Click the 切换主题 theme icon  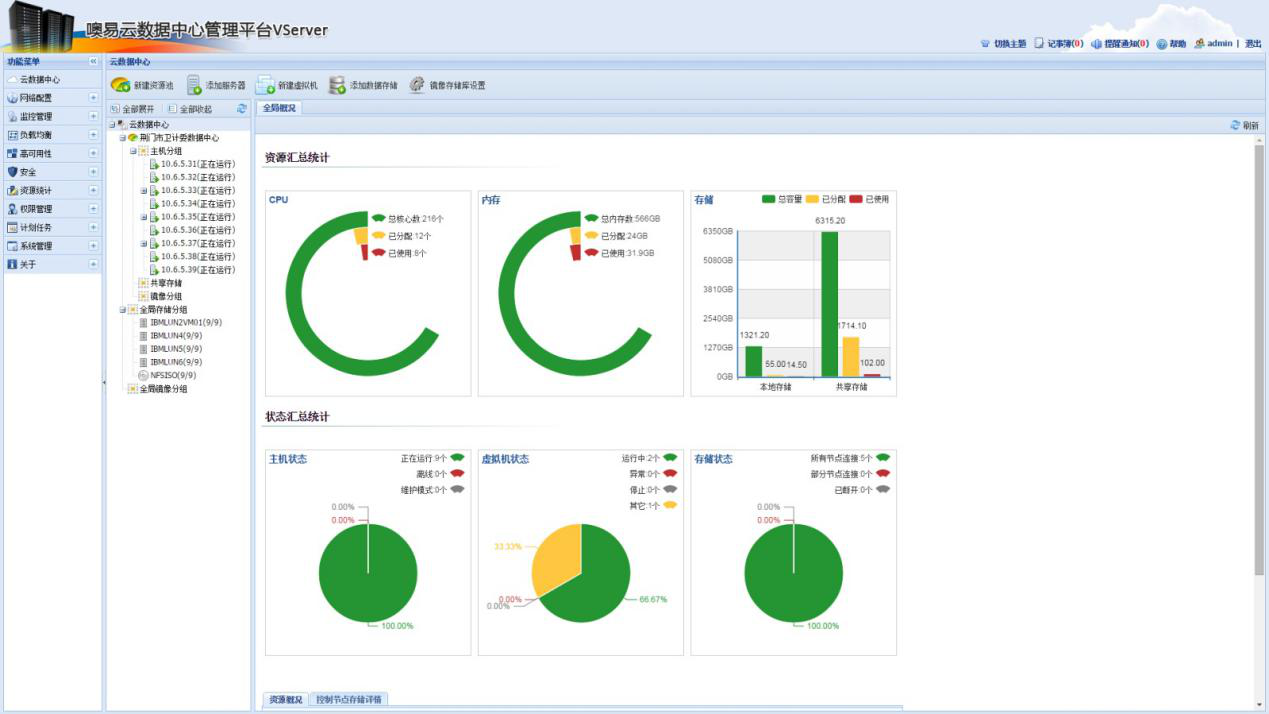tap(985, 44)
